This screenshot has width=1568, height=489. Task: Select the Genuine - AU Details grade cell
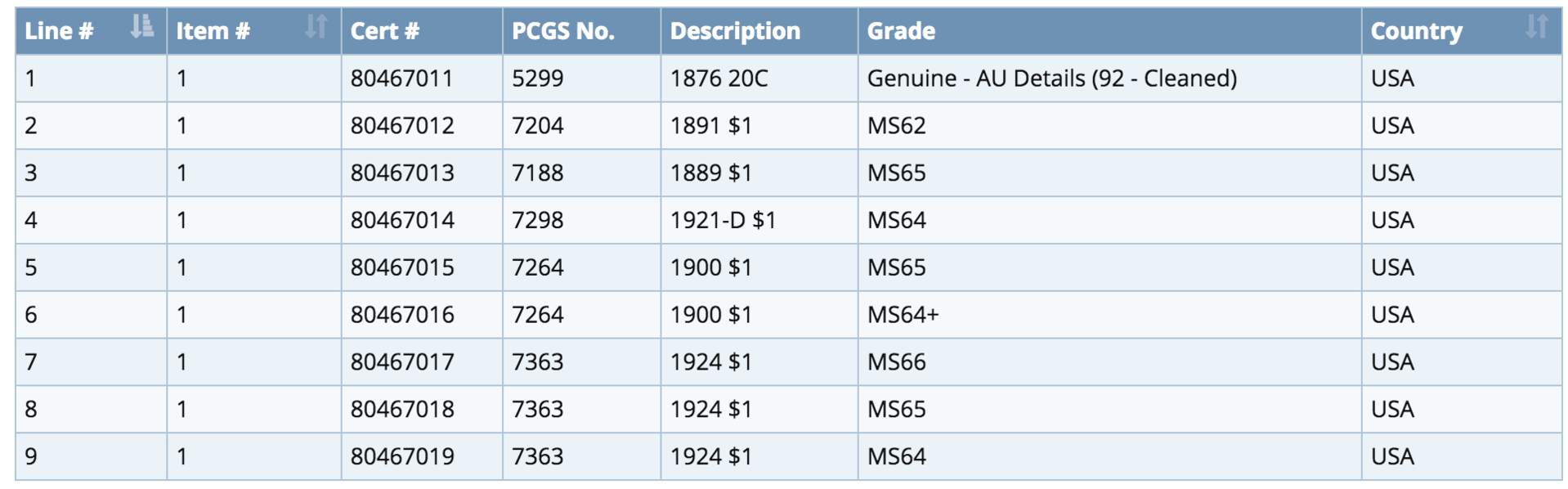point(1109,79)
